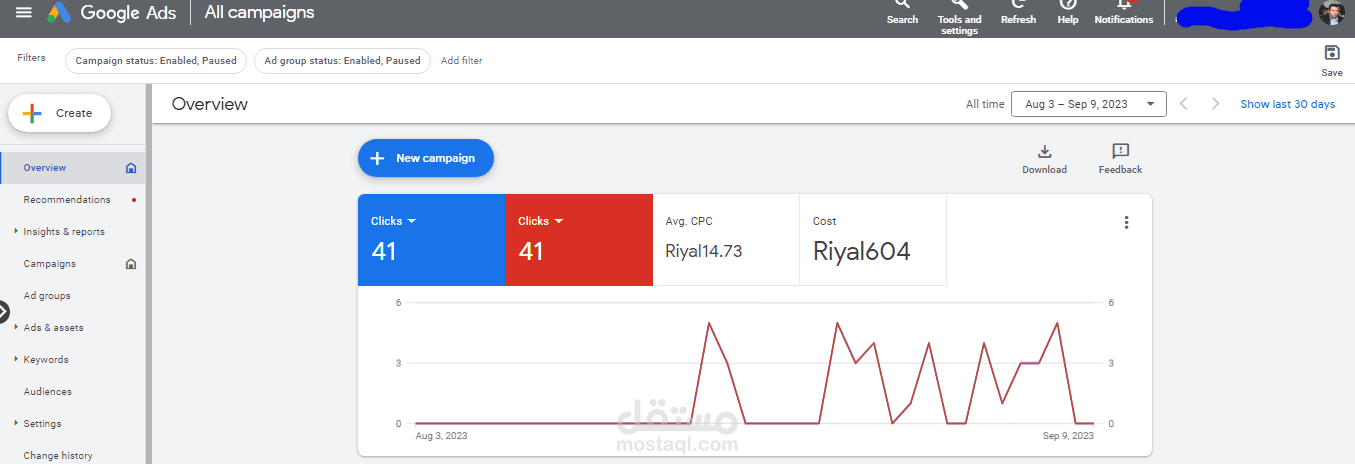Viewport: 1355px width, 464px height.
Task: Click the Refresh icon
Action: pos(1018,6)
